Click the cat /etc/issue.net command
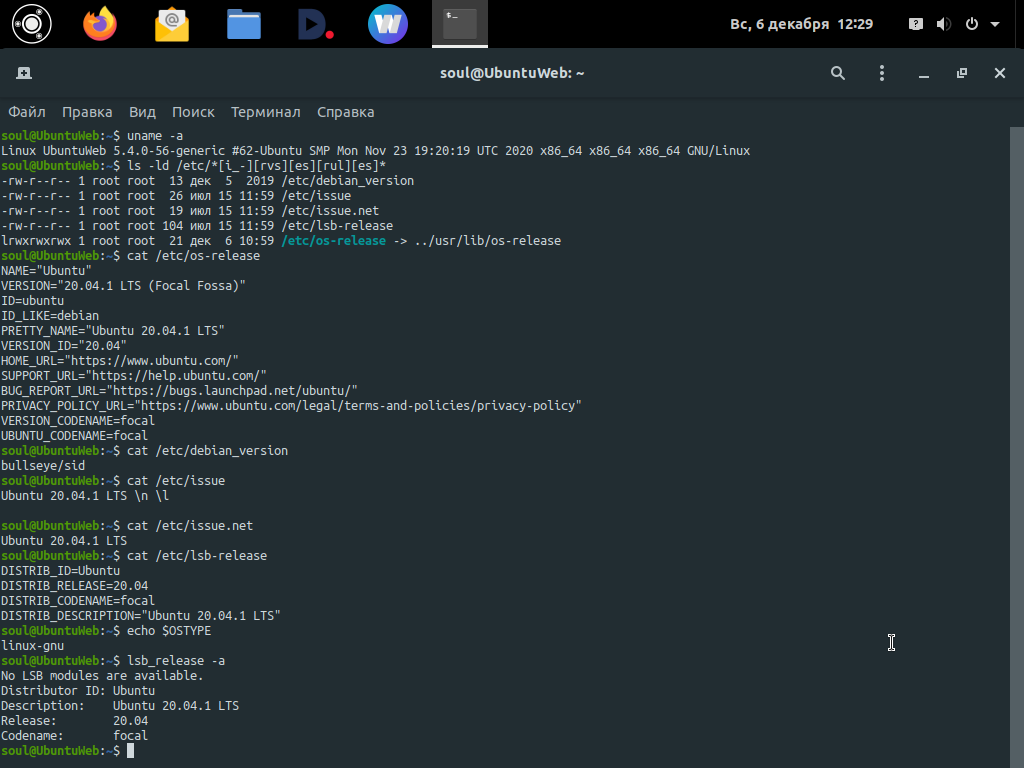The width and height of the screenshot is (1024, 768). click(x=190, y=526)
